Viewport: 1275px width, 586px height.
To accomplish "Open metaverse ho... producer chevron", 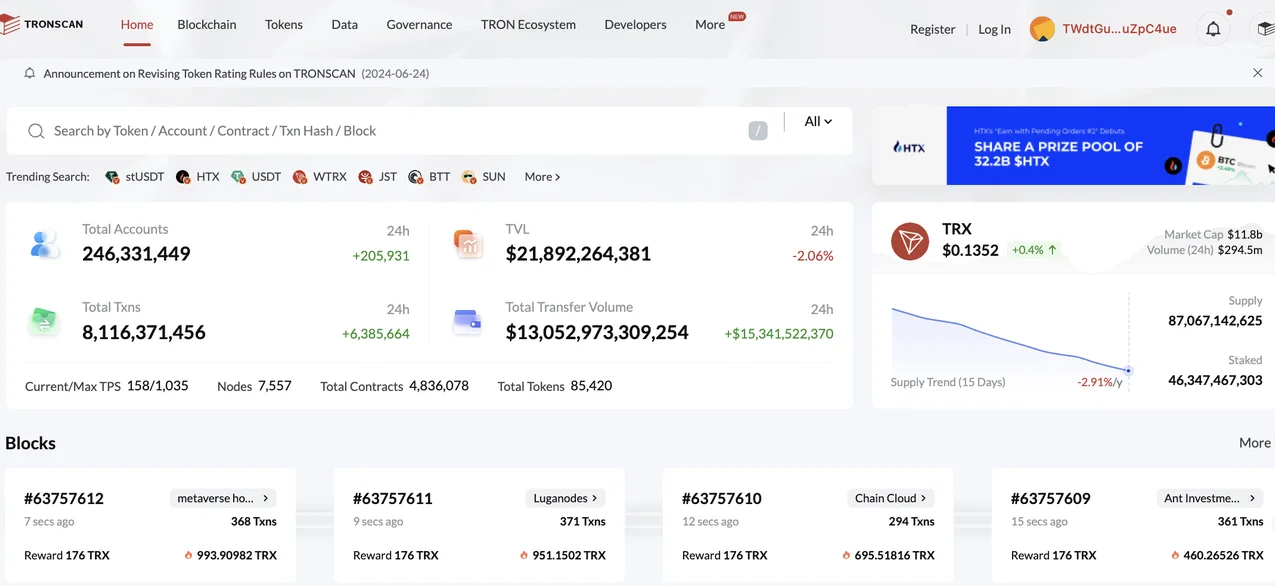I will coord(266,498).
